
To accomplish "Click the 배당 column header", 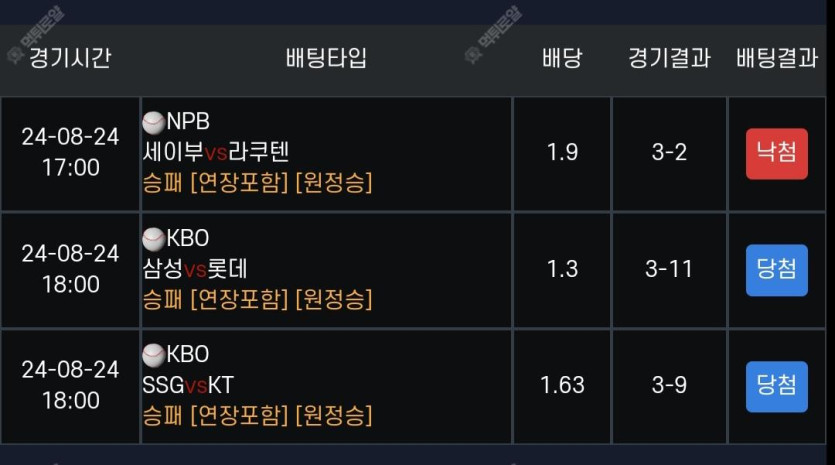I will [x=562, y=58].
